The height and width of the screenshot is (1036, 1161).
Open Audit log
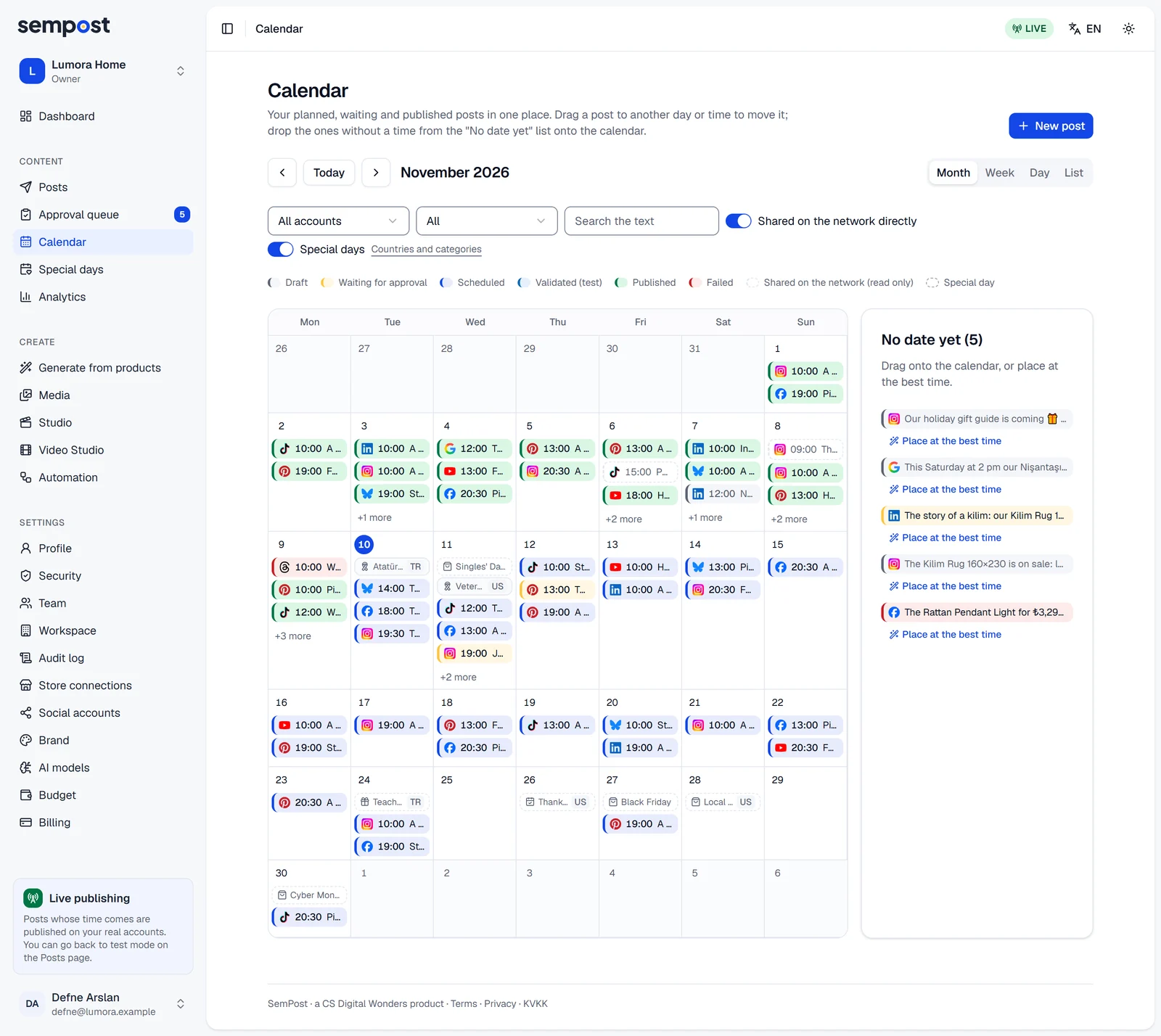[103, 658]
